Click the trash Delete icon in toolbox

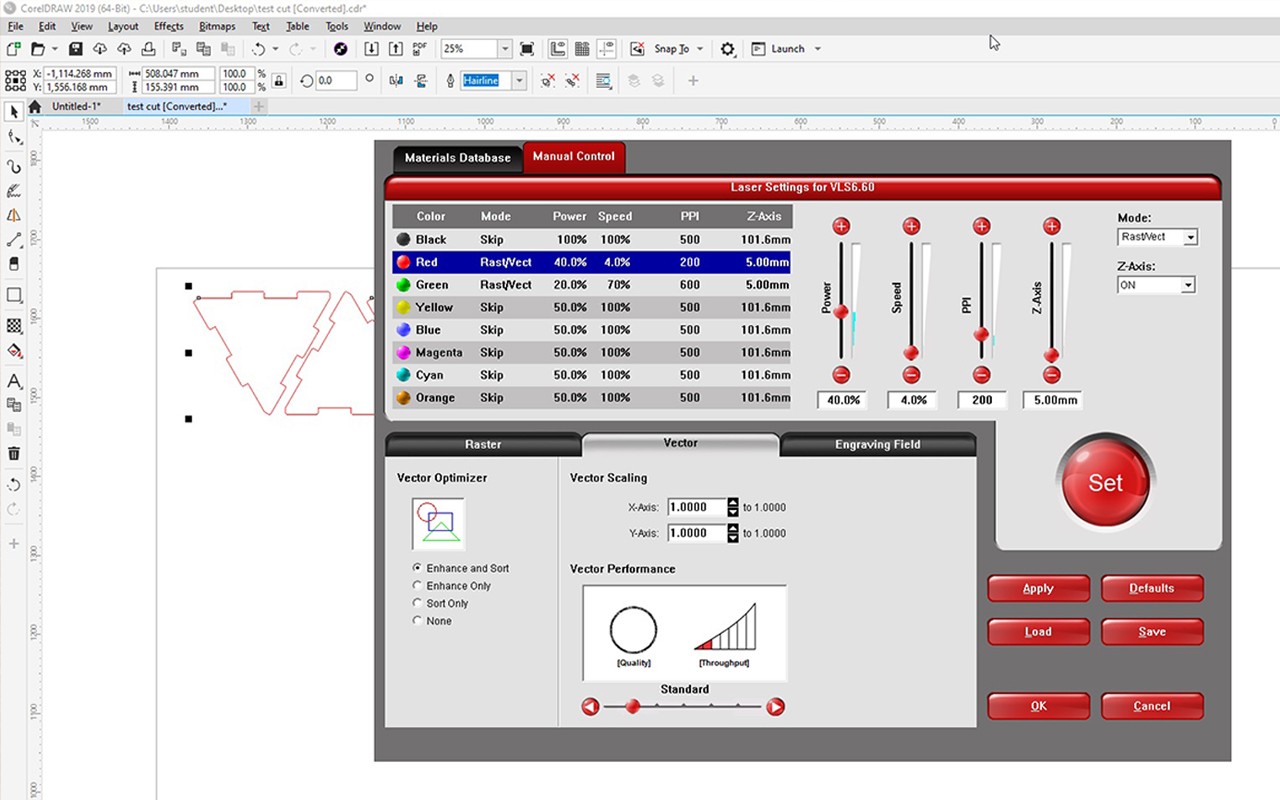coord(14,453)
